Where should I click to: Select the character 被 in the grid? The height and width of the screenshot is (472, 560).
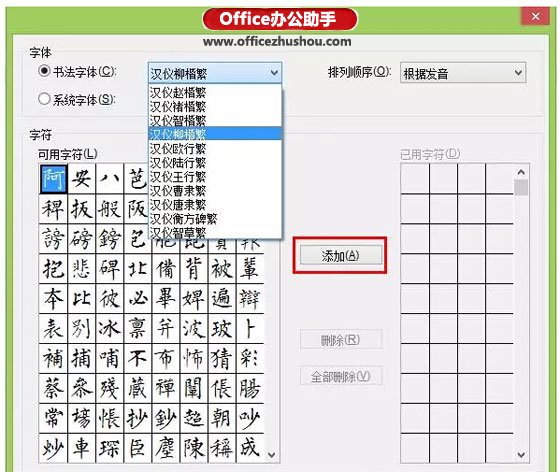[222, 269]
